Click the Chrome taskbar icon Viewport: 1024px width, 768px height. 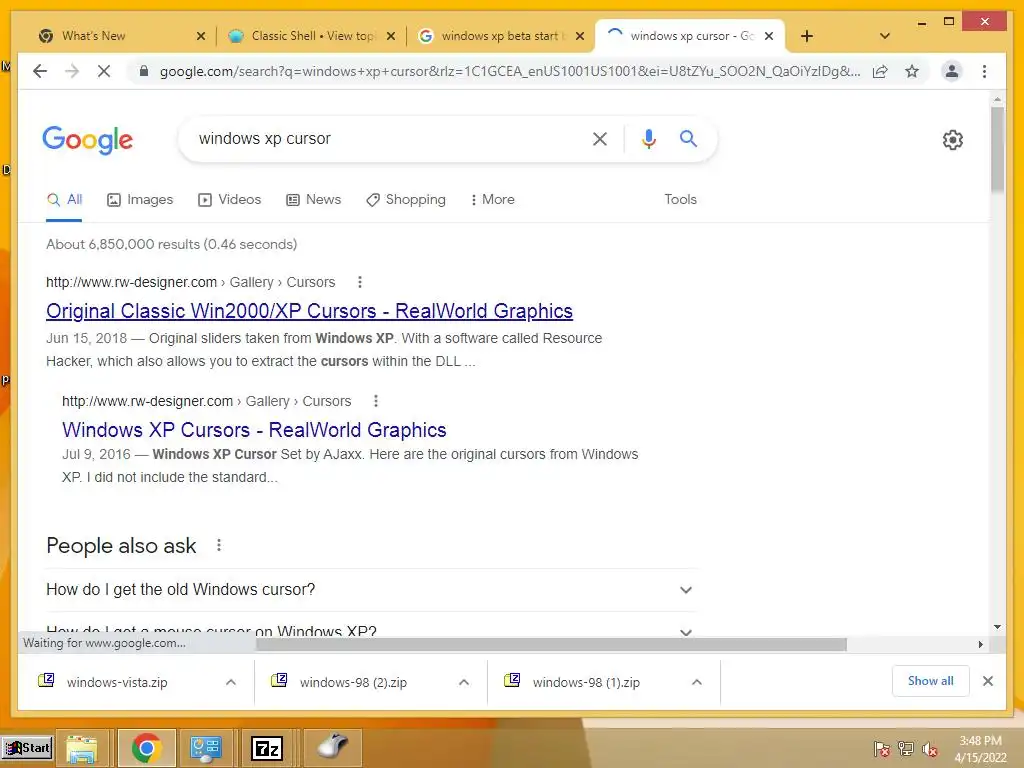[146, 748]
